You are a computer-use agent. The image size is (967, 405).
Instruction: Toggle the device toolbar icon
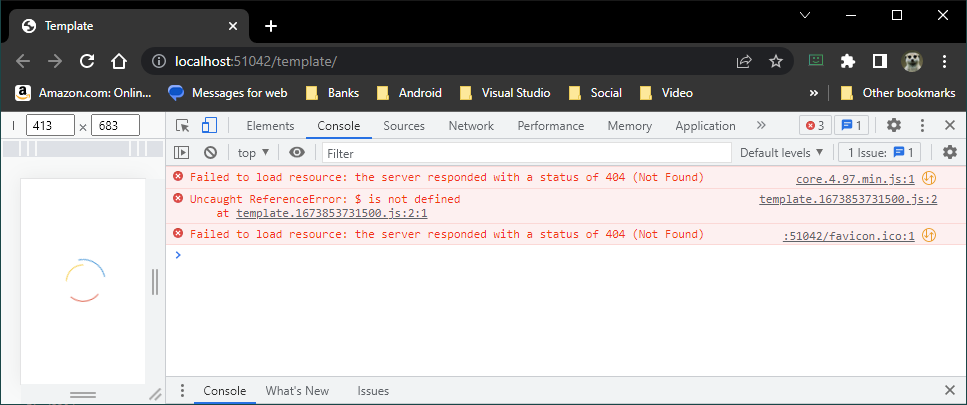(209, 126)
